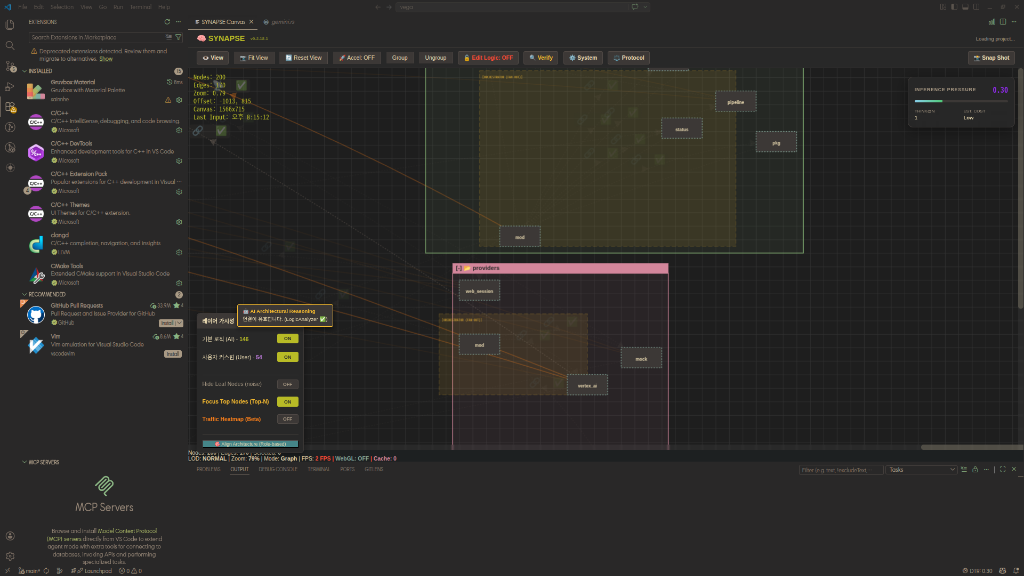Open the Accounts icon in activity bar
This screenshot has height=576, width=1024.
click(10, 536)
